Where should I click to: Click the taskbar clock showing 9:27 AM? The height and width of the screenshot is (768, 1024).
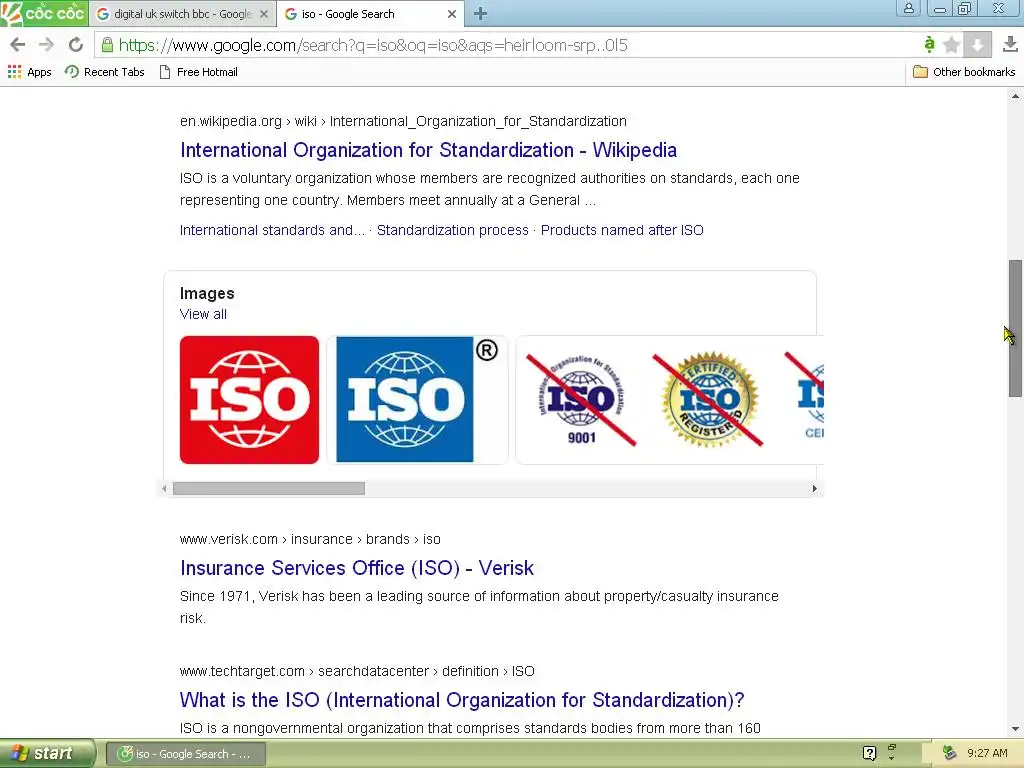click(987, 753)
